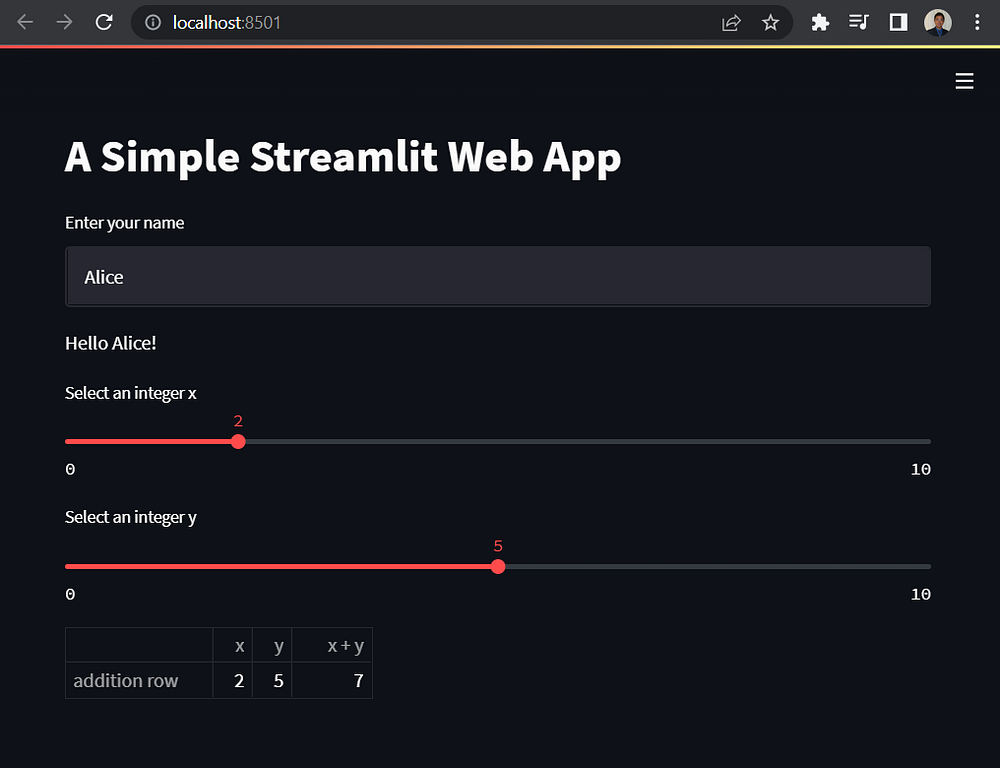This screenshot has width=1000, height=768.
Task: Open the Chrome profile avatar
Action: (937, 22)
